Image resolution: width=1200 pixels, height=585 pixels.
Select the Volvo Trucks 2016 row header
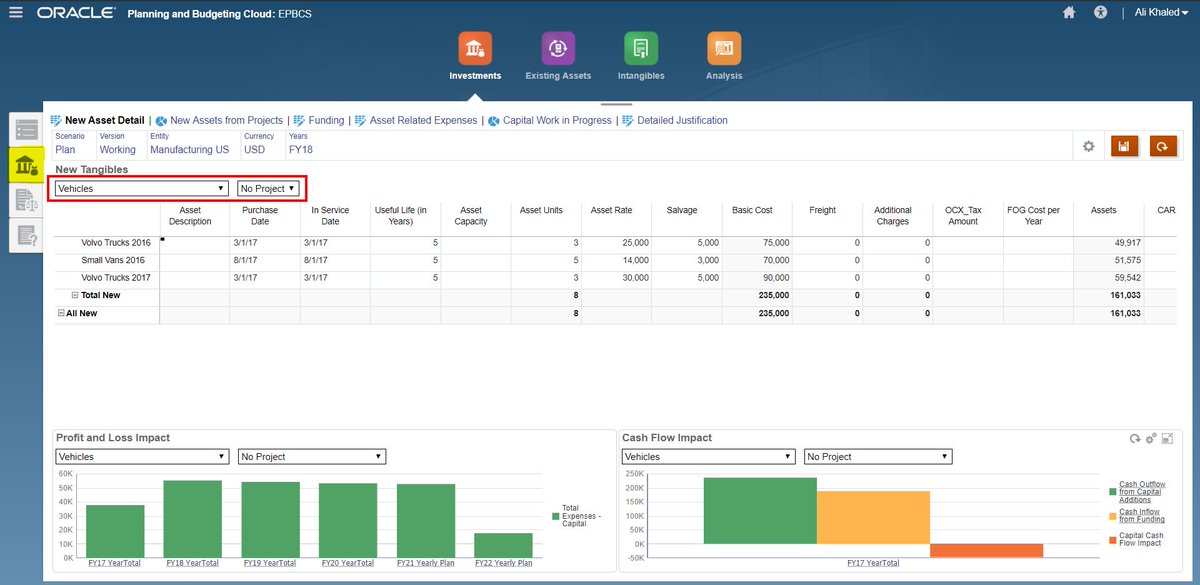point(106,243)
